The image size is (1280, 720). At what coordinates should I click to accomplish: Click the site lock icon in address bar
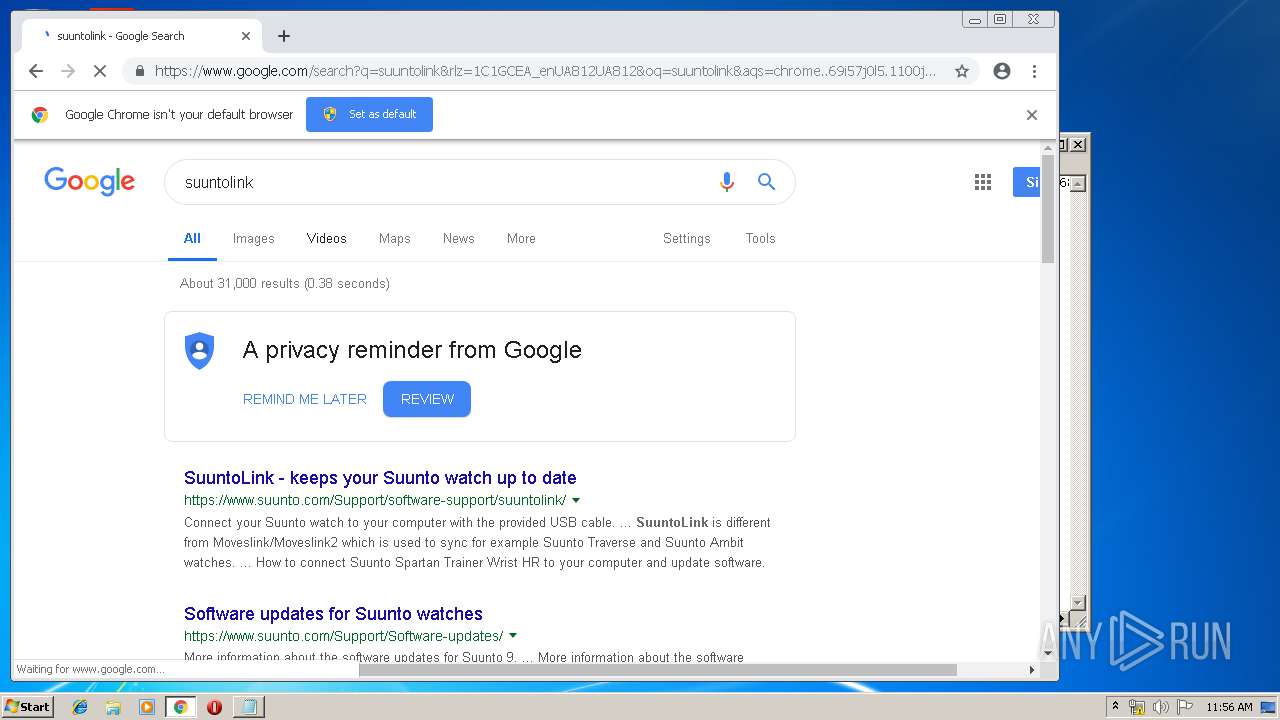139,71
